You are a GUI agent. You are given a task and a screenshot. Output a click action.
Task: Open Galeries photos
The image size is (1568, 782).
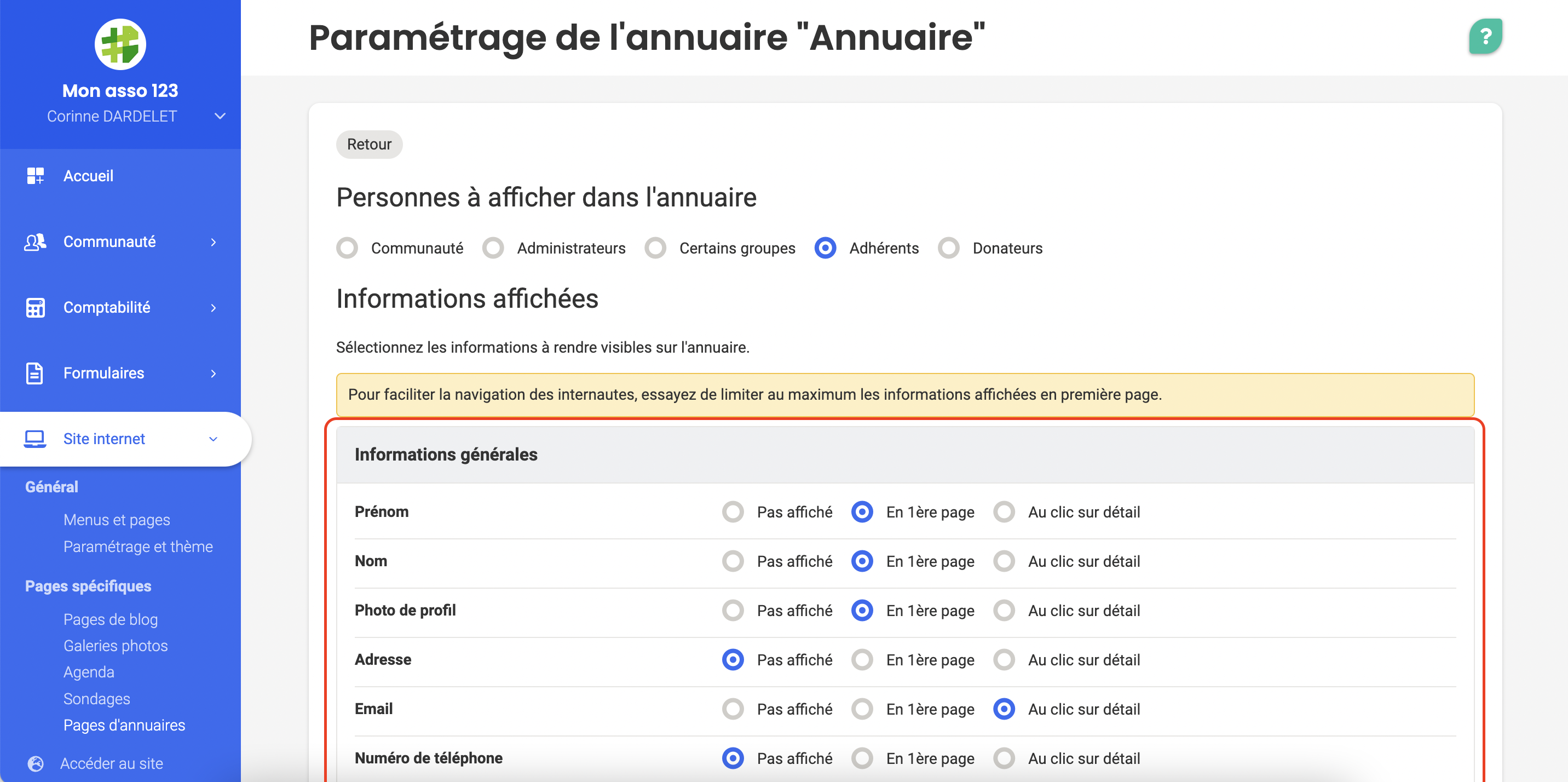[x=116, y=646]
